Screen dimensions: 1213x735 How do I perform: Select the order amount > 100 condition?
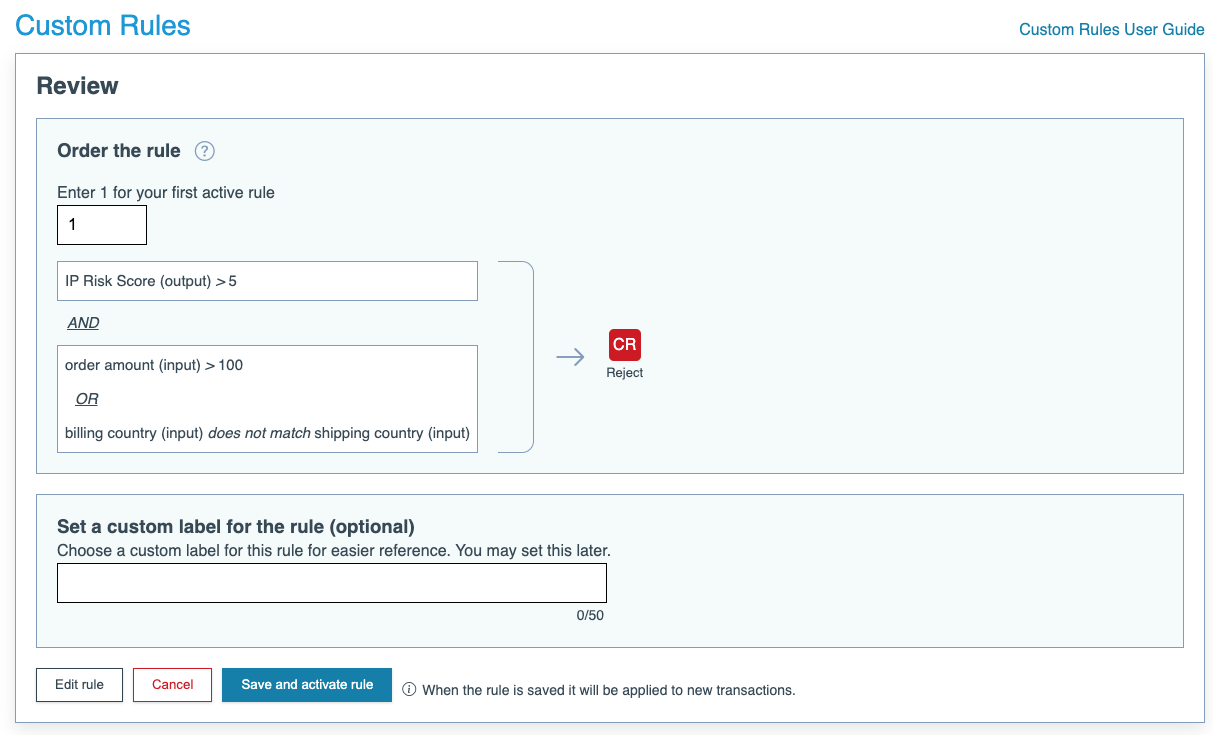click(154, 365)
